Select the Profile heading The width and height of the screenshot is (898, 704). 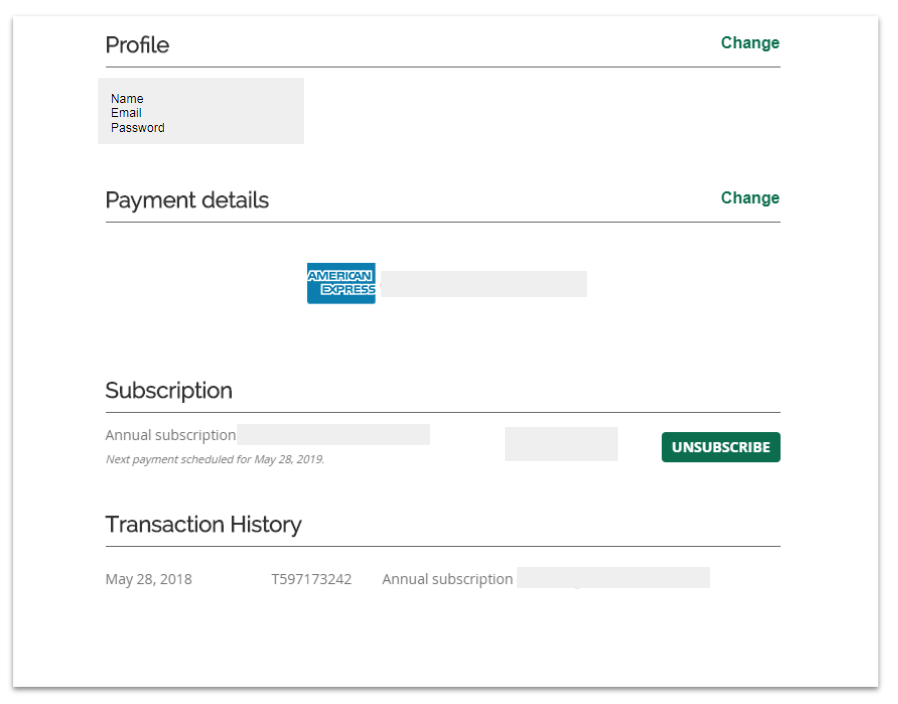coord(137,45)
